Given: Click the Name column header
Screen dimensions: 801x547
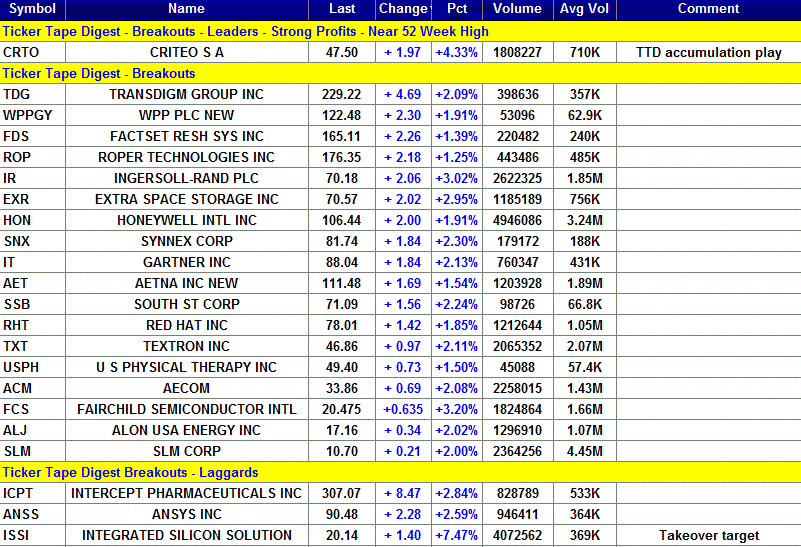Looking at the screenshot, I should pos(186,9).
